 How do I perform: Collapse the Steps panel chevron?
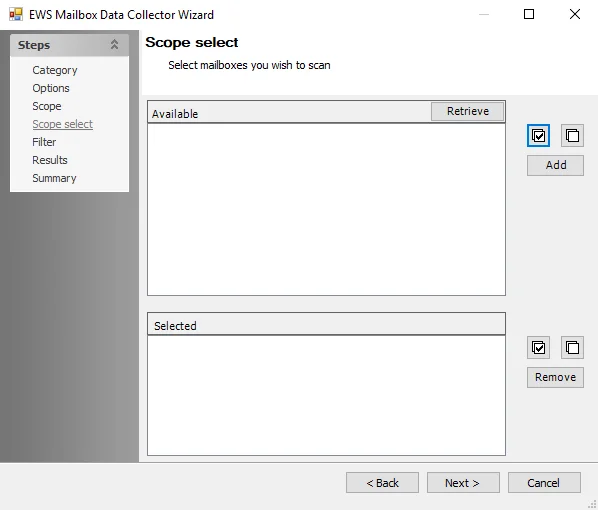pos(114,45)
